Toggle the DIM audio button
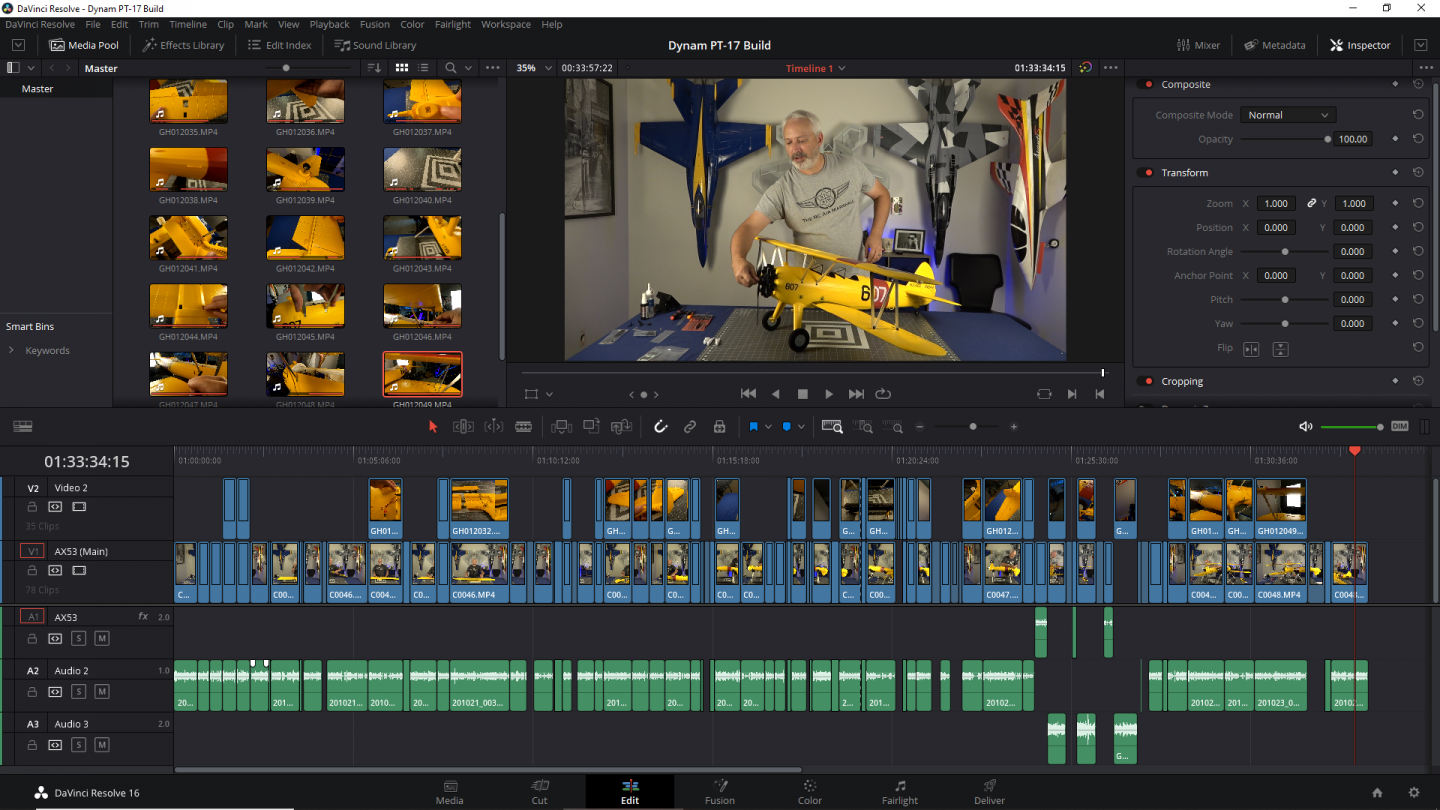The height and width of the screenshot is (810, 1440). (x=1399, y=426)
